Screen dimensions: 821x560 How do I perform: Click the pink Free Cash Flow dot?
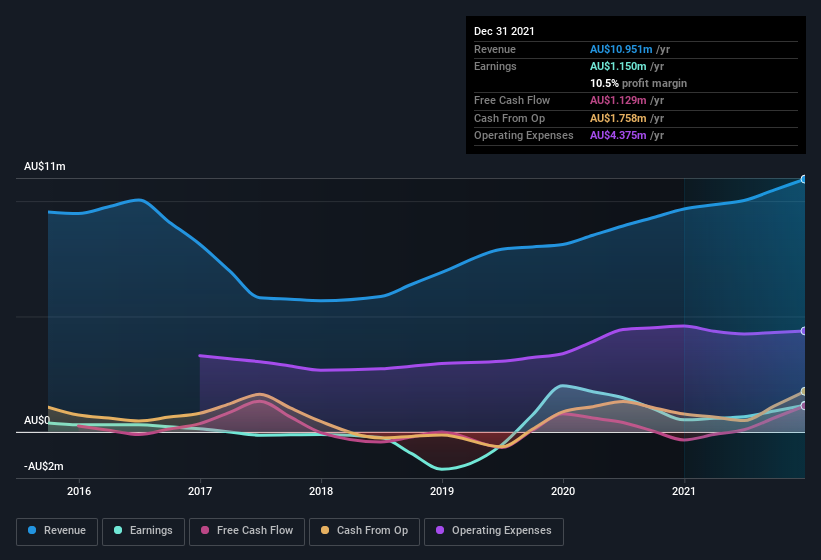point(205,530)
